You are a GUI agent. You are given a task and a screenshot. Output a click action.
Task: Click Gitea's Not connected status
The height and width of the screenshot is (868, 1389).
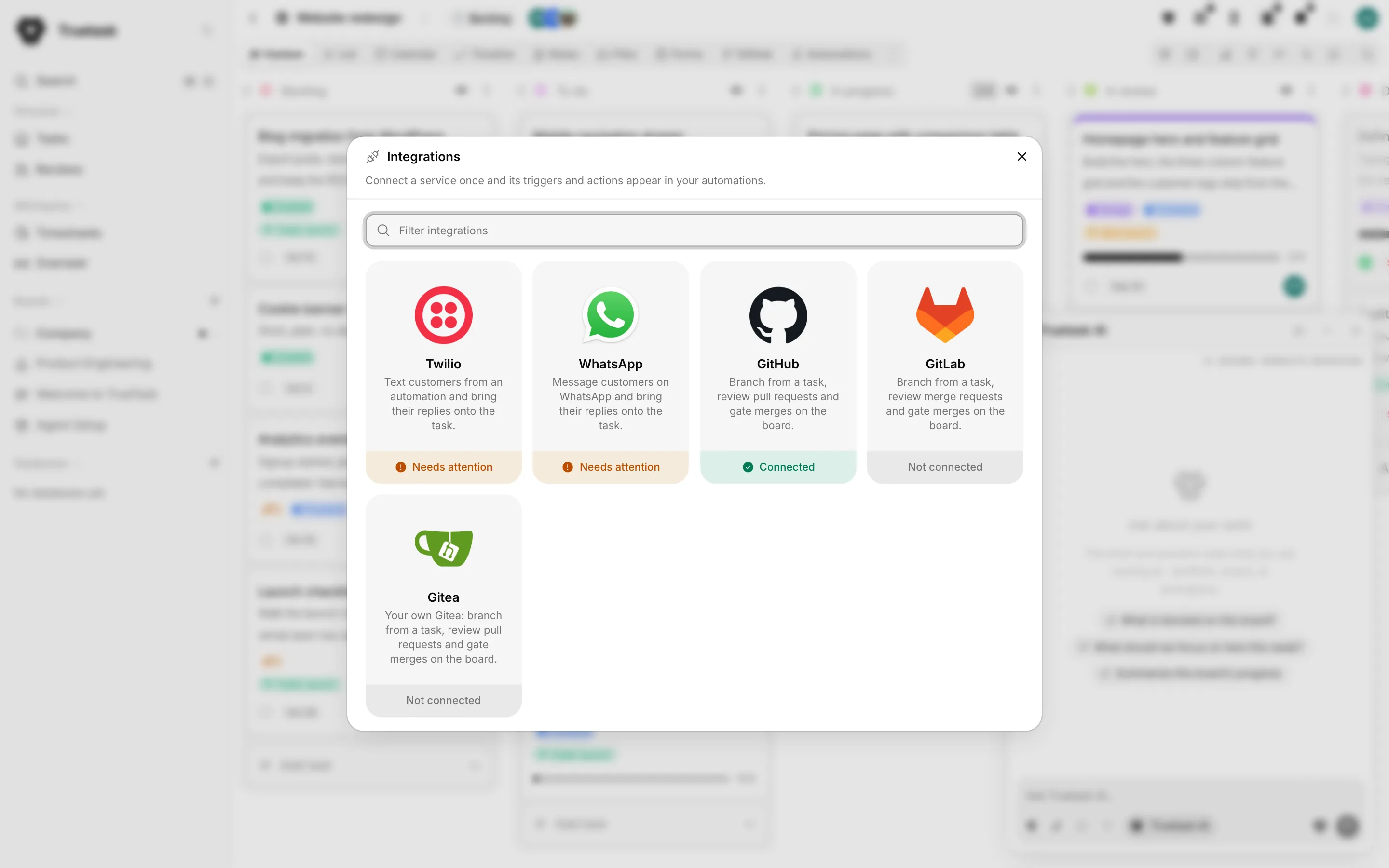click(x=443, y=700)
